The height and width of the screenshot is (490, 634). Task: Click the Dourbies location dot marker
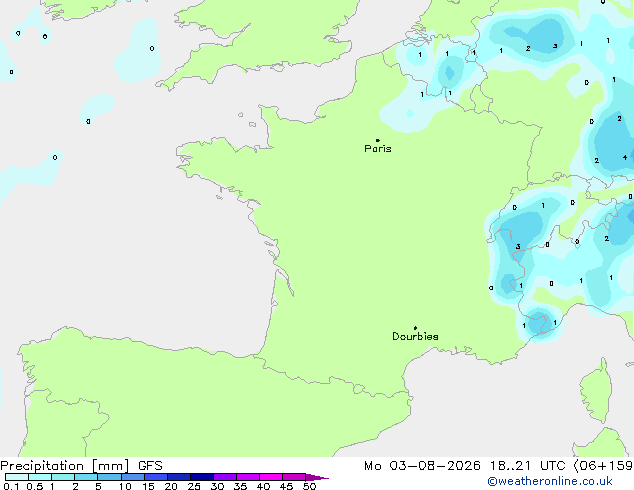pos(415,328)
